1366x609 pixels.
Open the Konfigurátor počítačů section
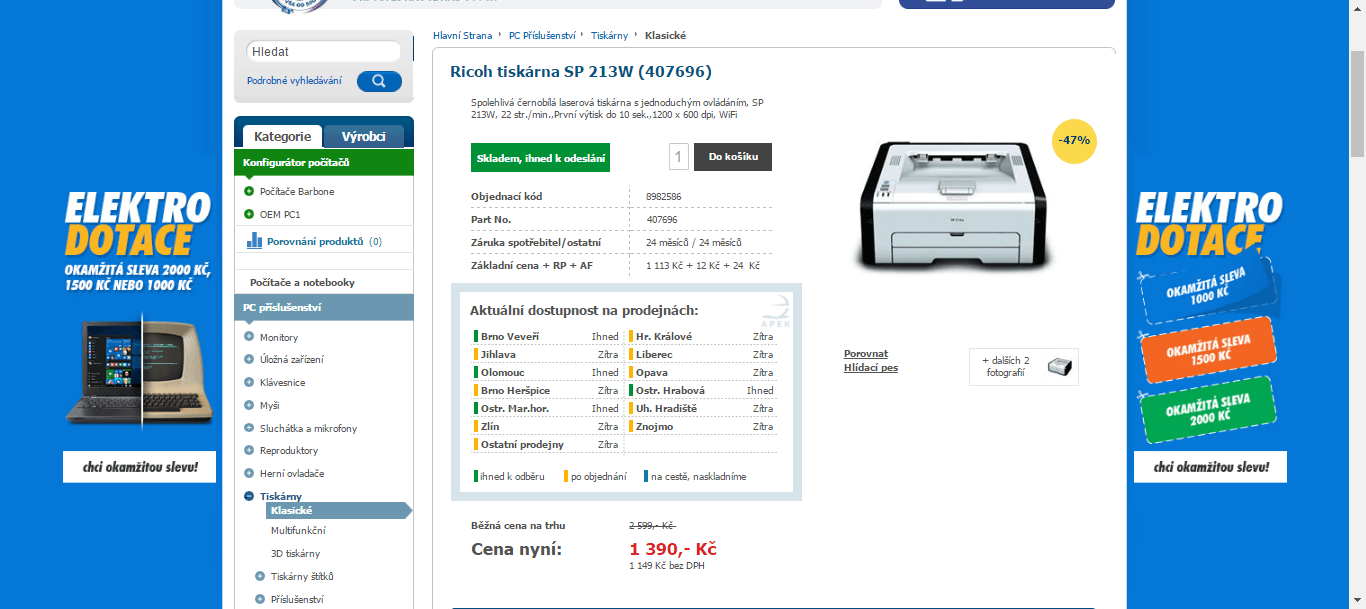(323, 162)
